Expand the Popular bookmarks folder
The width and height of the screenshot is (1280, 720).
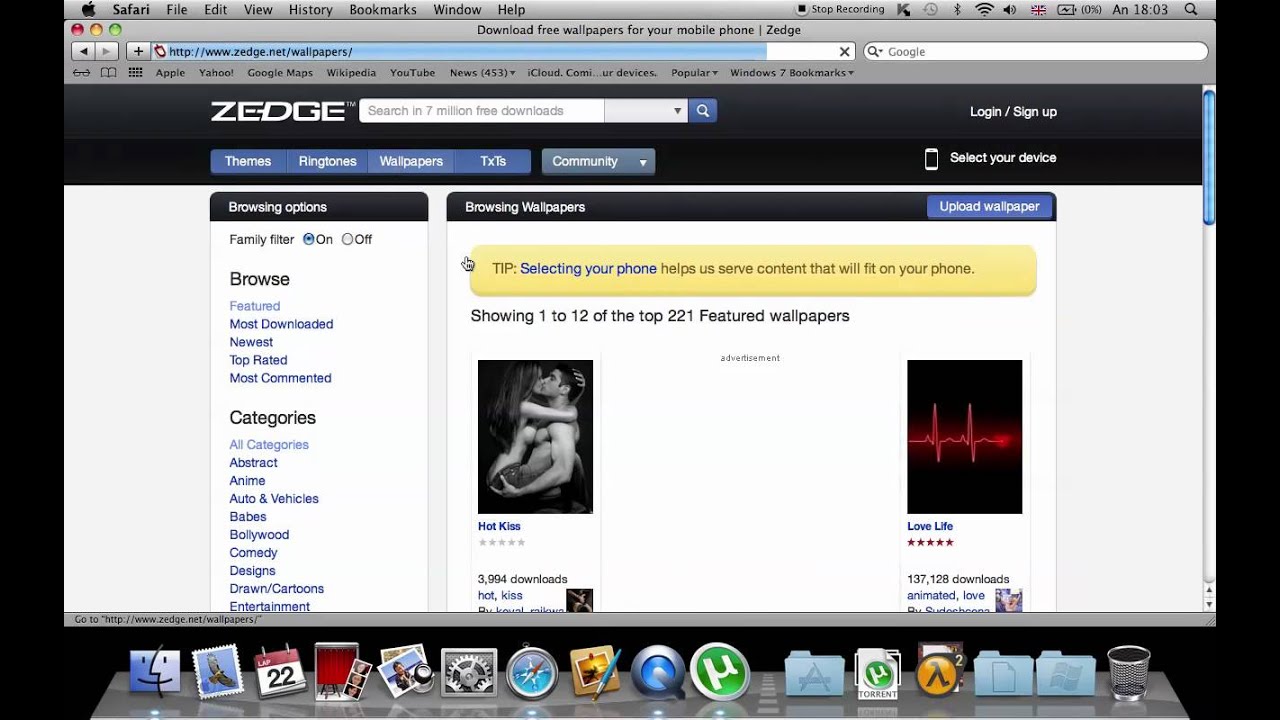click(x=694, y=72)
